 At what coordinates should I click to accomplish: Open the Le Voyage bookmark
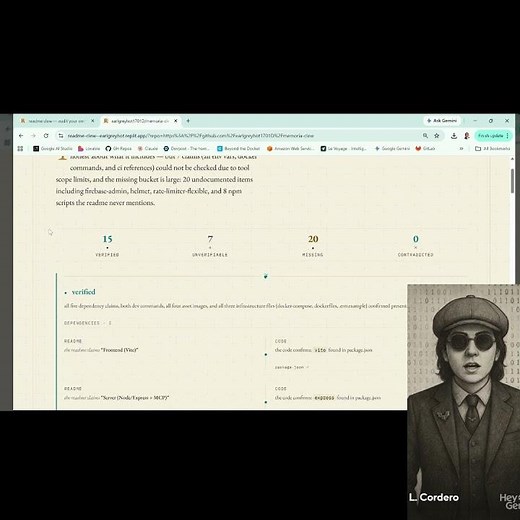pos(344,149)
